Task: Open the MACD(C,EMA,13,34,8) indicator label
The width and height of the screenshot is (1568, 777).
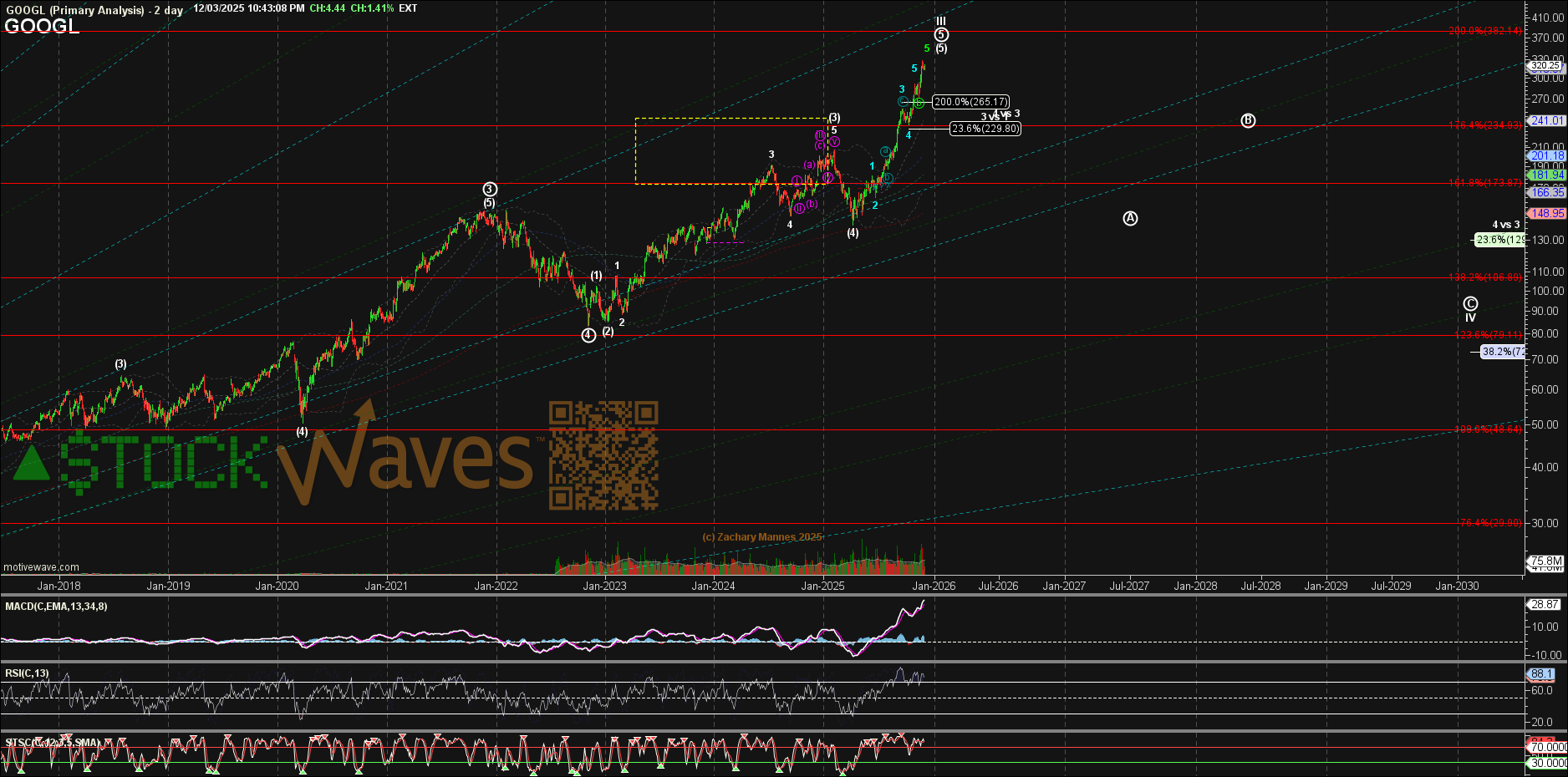Action: 56,607
